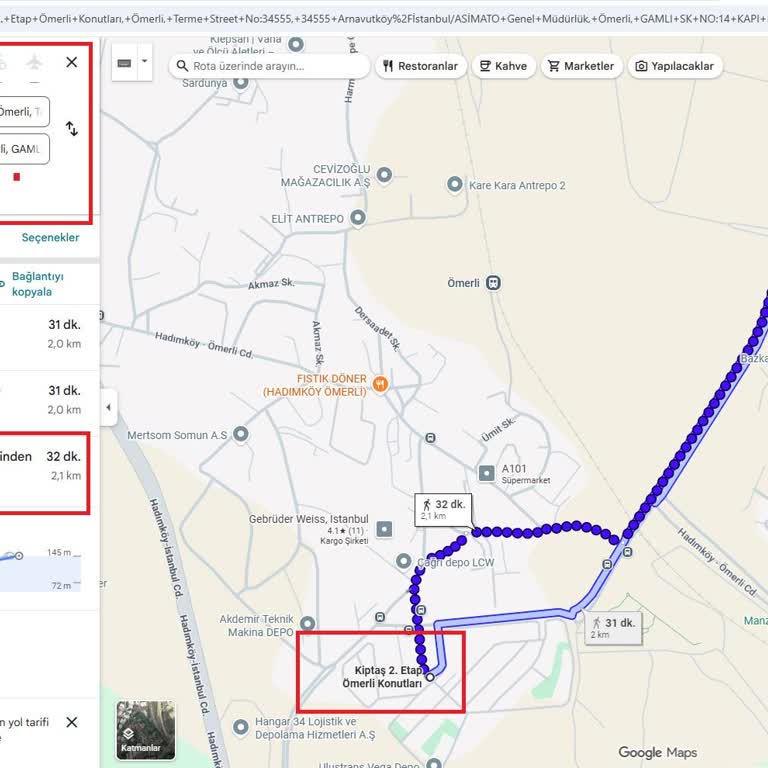Filter by Restoranlar chip
The image size is (768, 768).
pos(421,66)
